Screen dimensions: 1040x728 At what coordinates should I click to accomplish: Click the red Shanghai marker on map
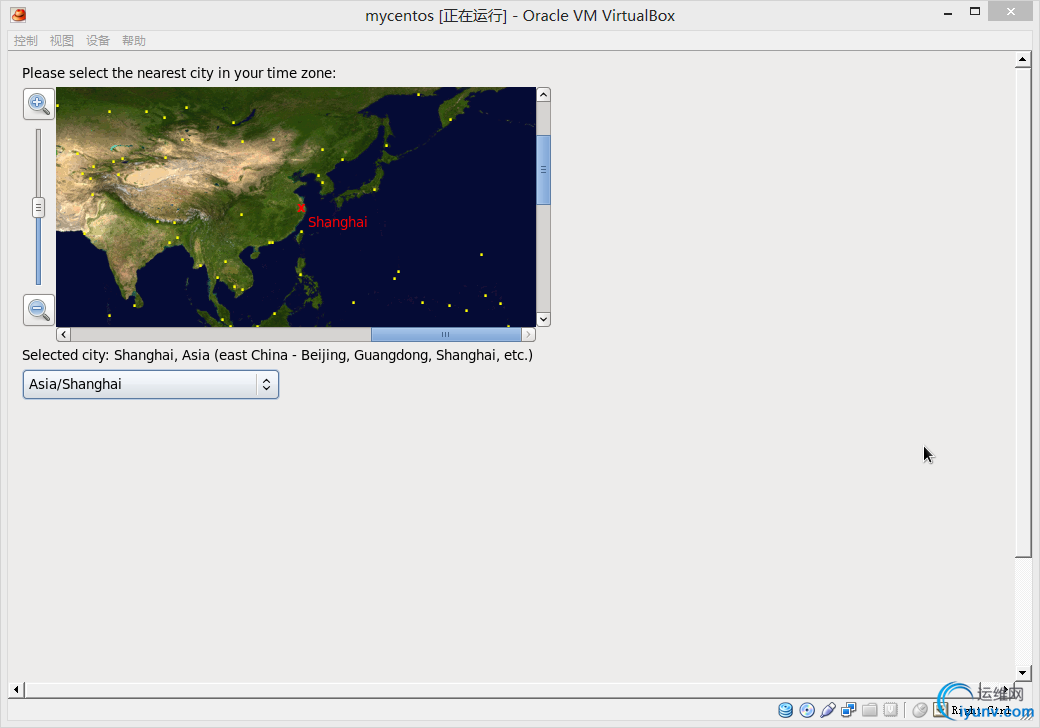click(301, 208)
